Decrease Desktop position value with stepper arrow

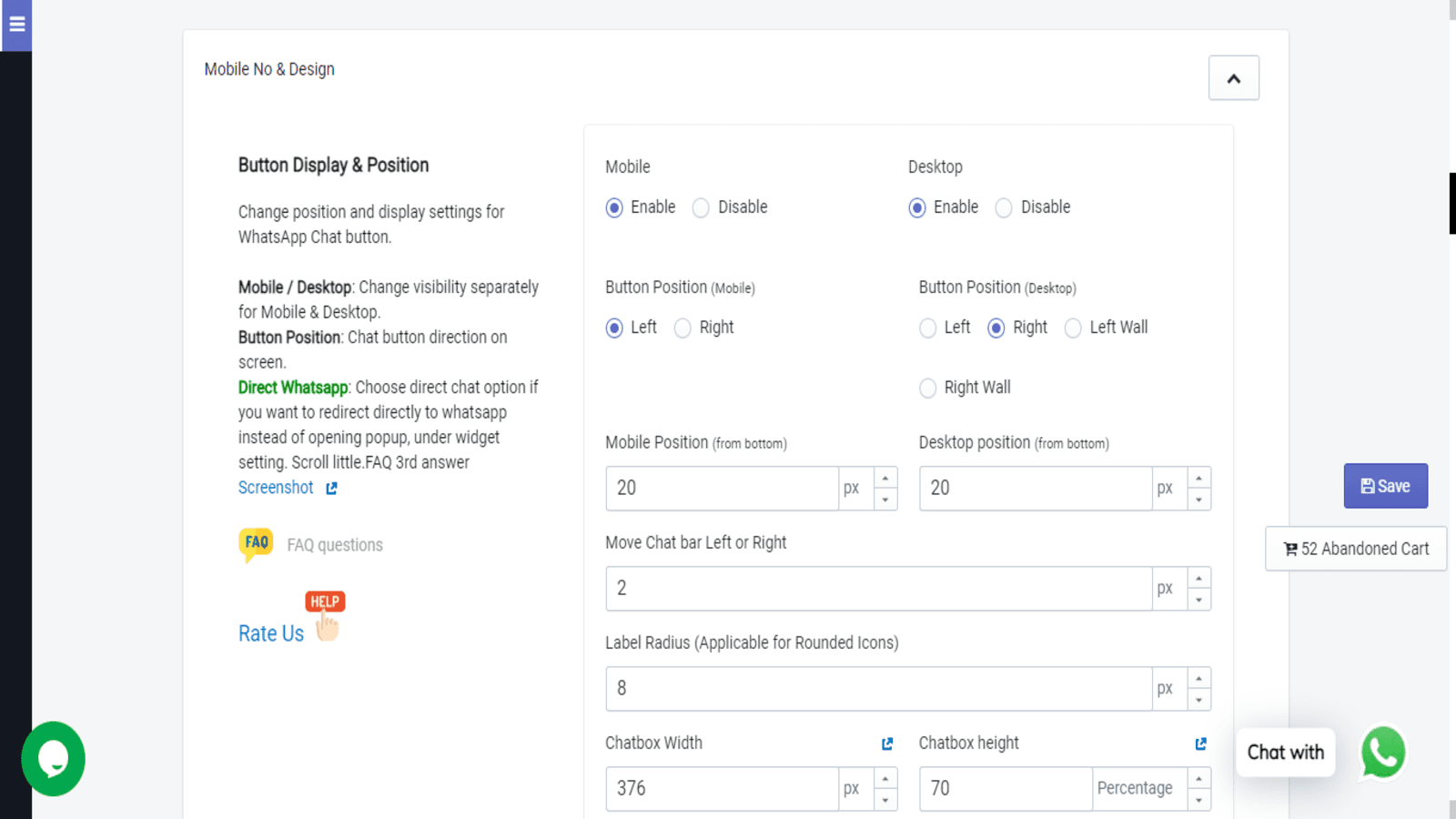[x=1198, y=498]
